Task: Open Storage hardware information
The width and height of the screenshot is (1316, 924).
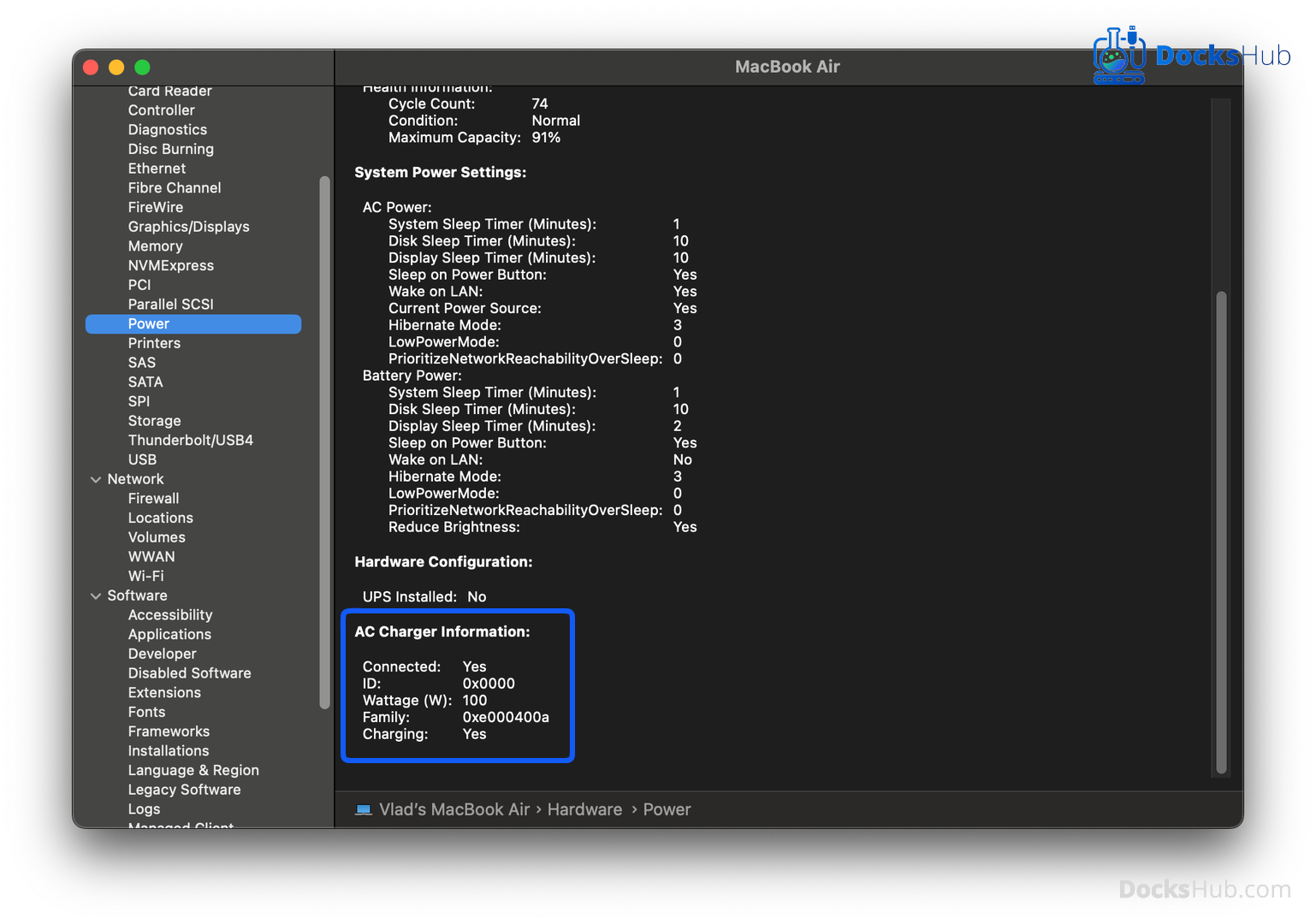Action: click(x=155, y=421)
